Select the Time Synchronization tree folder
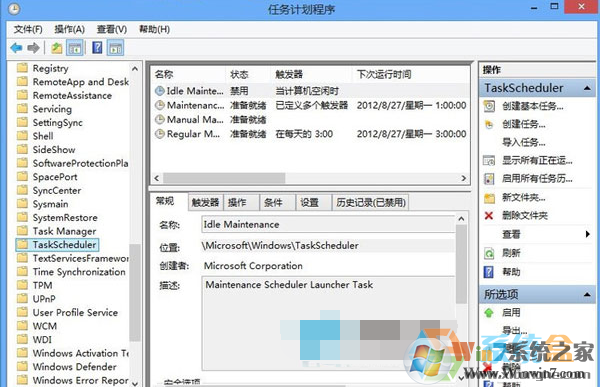This screenshot has height=387, width=601. (x=72, y=272)
